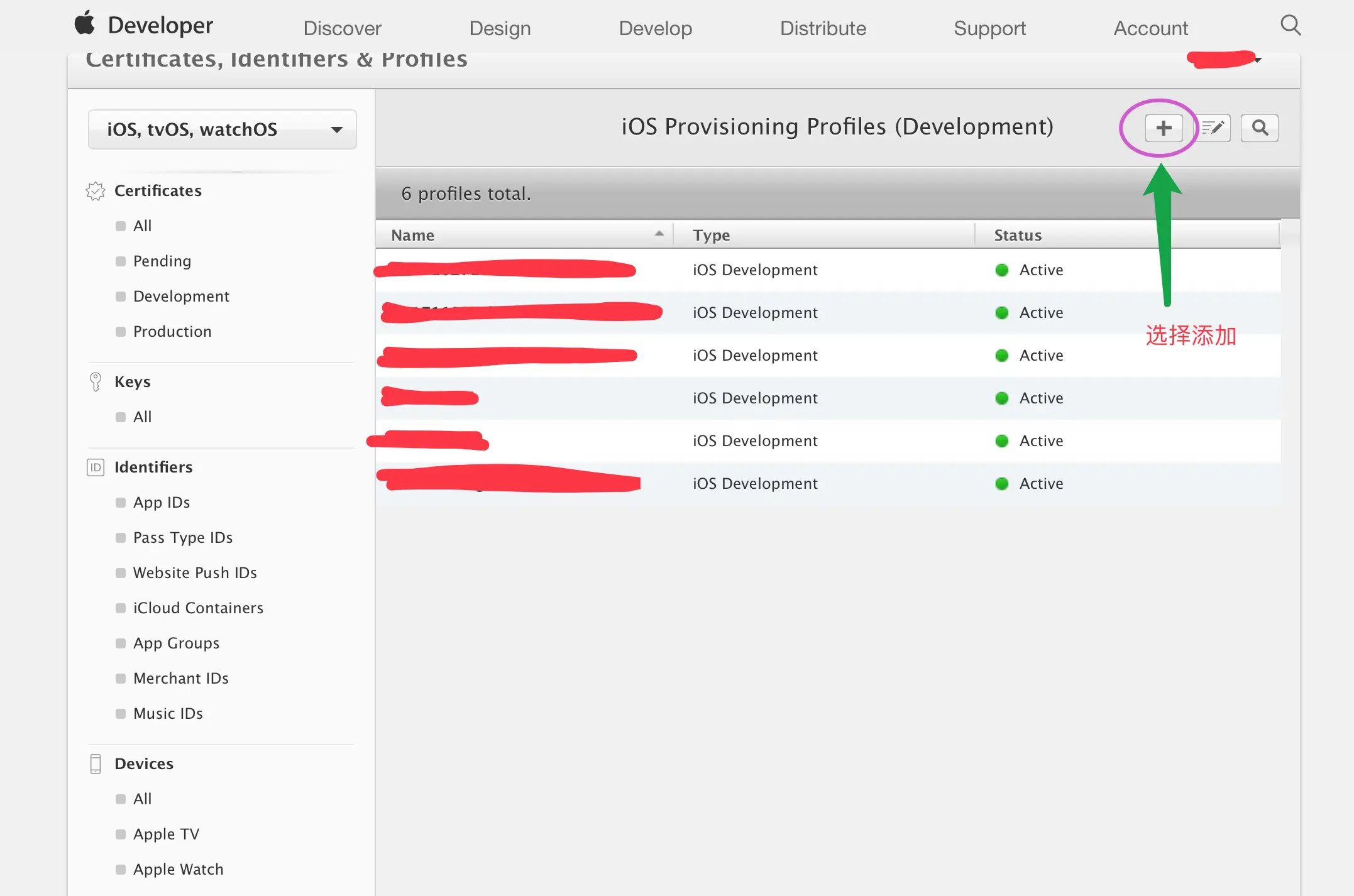Click the Apple logo in header
The image size is (1354, 896).
pyautogui.click(x=85, y=24)
